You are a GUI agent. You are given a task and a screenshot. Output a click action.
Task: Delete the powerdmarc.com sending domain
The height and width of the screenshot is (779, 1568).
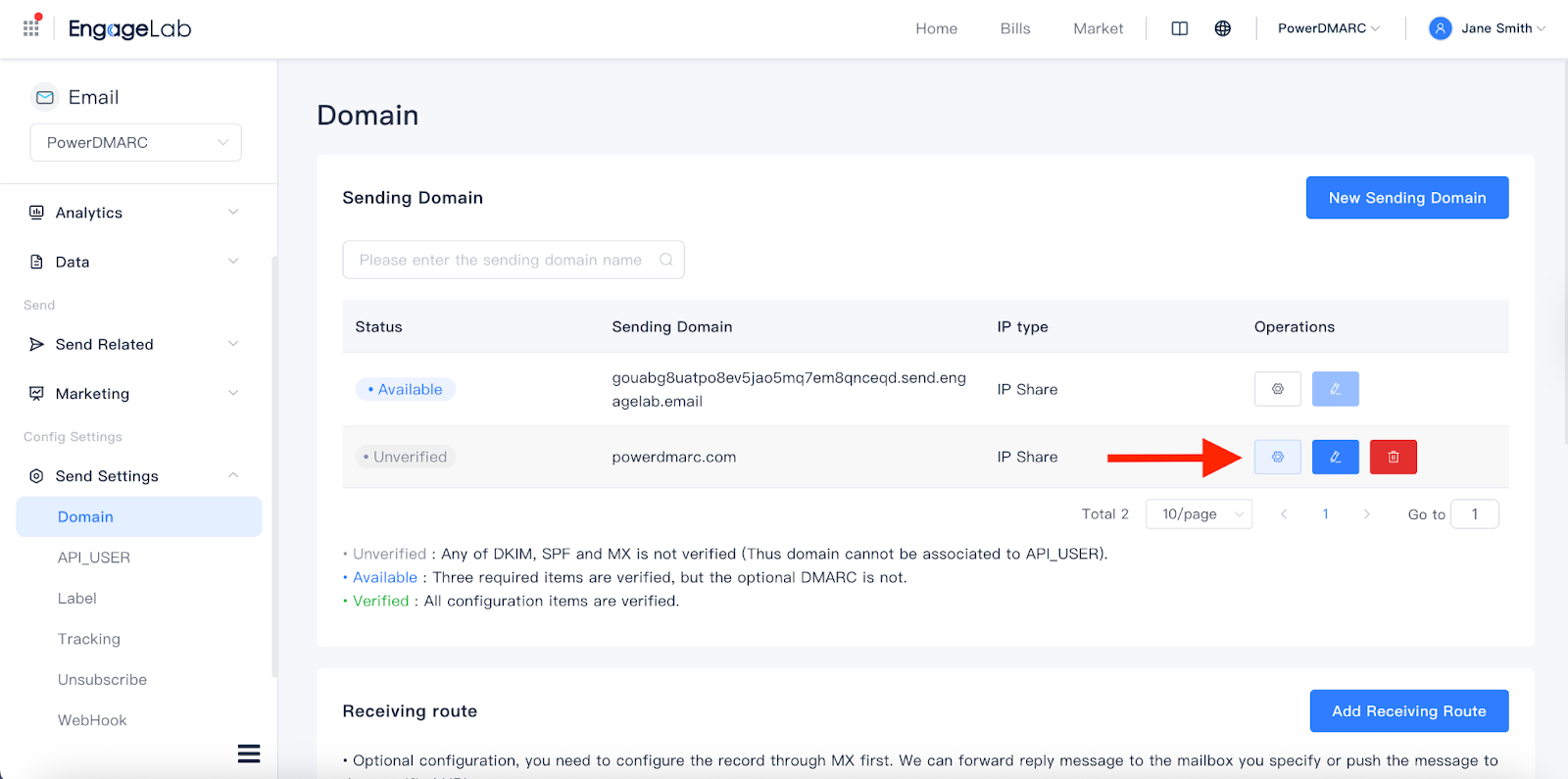[1394, 457]
